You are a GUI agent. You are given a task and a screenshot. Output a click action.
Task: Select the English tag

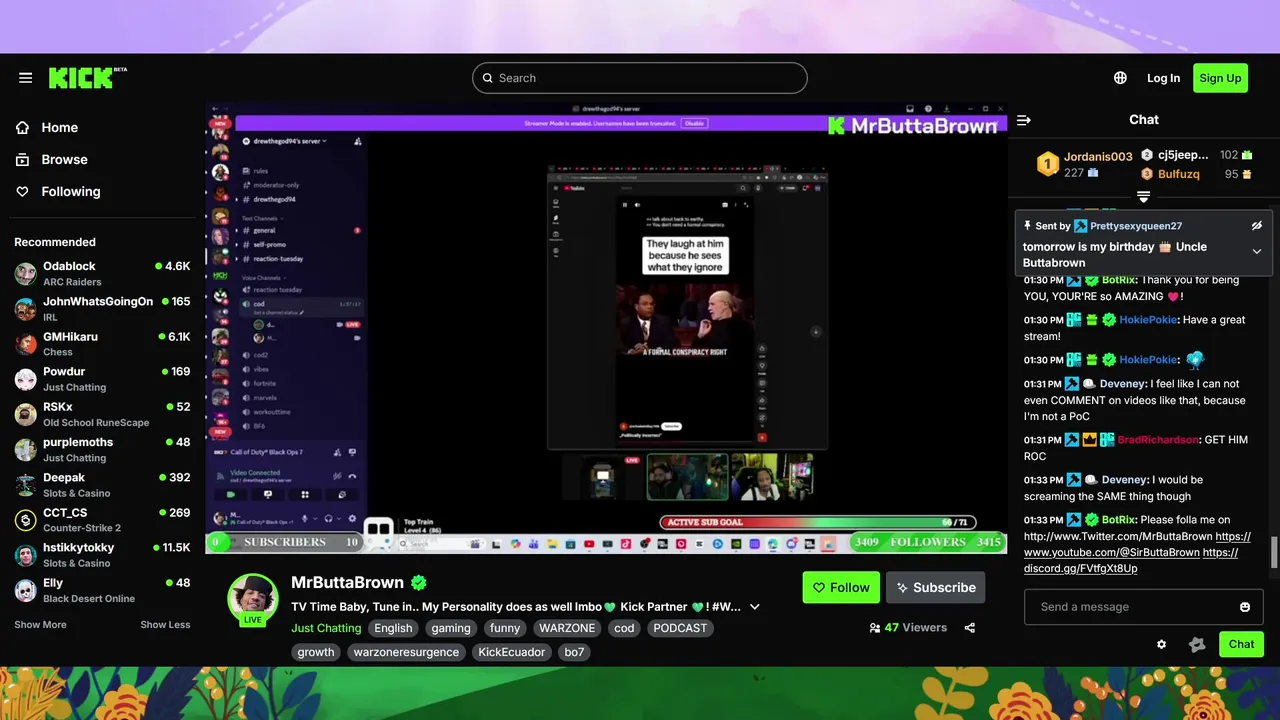tap(393, 628)
